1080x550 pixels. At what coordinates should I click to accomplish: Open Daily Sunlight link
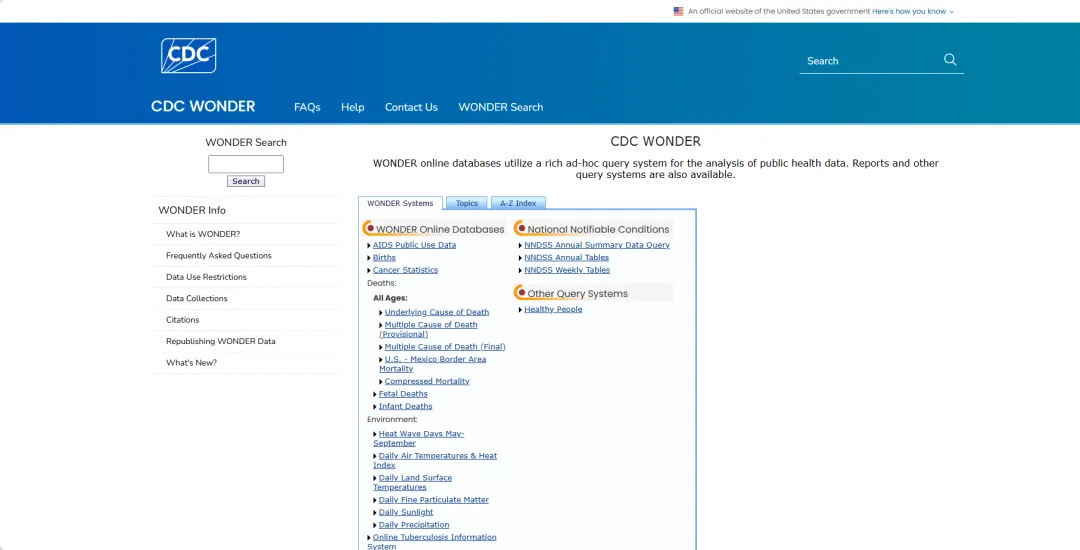[x=406, y=512]
